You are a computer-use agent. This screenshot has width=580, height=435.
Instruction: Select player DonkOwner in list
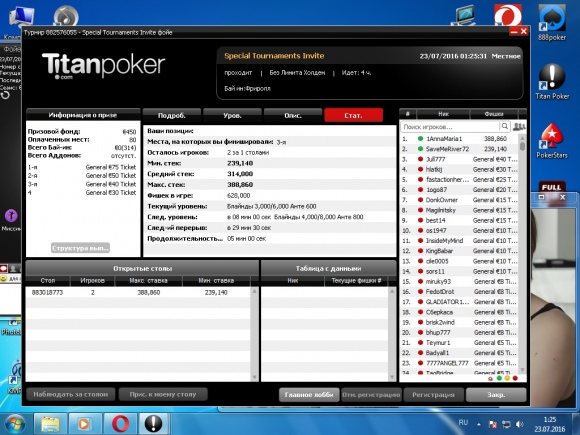(459, 200)
